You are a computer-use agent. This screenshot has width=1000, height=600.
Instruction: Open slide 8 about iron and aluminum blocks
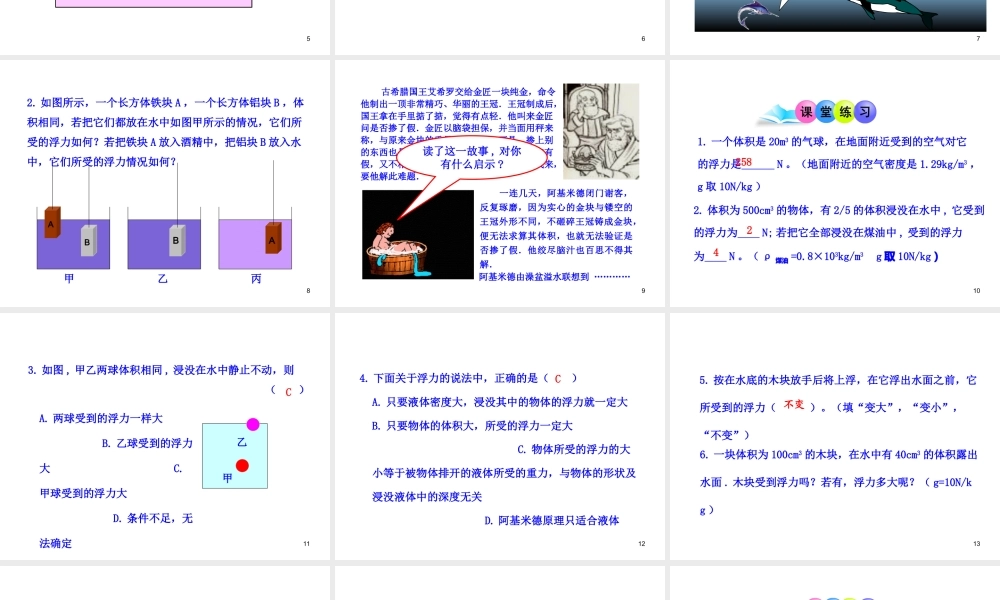coord(165,183)
